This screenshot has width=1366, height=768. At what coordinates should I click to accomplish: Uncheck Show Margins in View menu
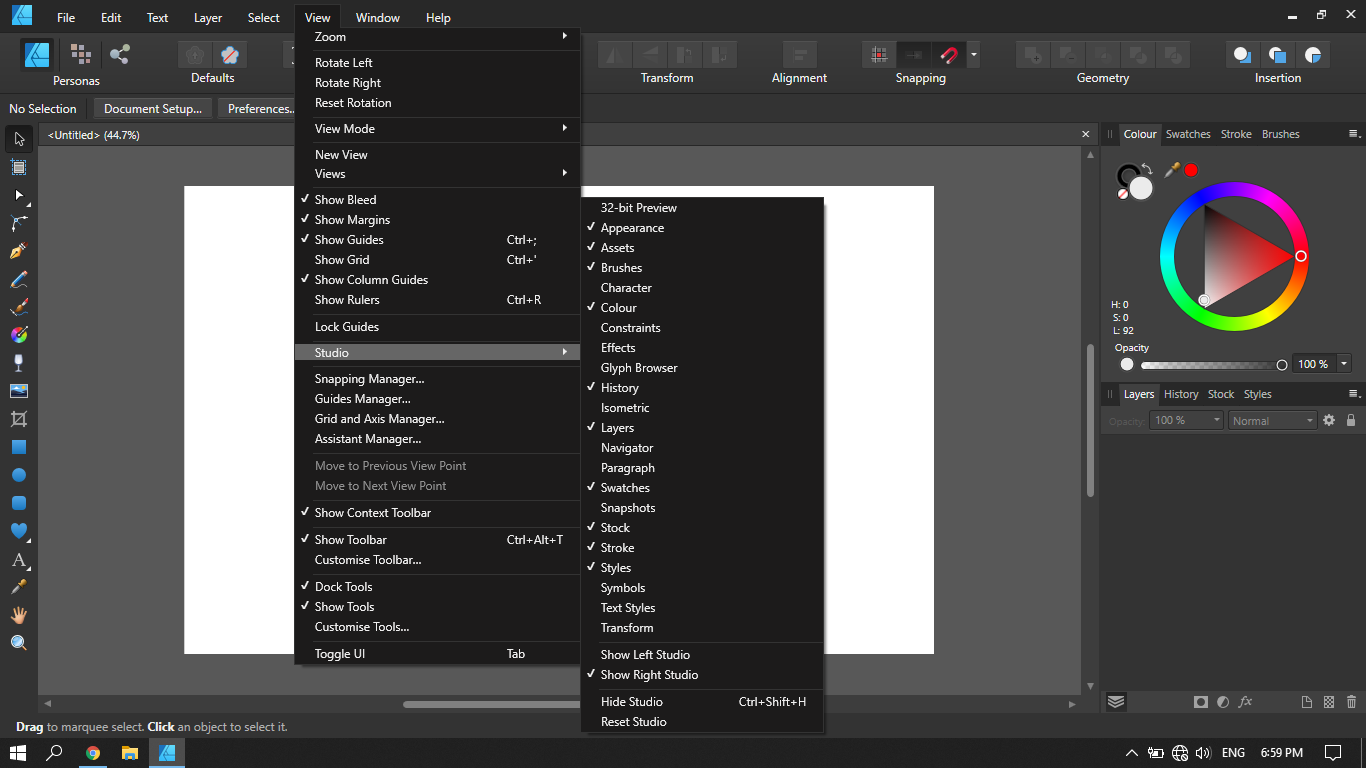point(352,219)
